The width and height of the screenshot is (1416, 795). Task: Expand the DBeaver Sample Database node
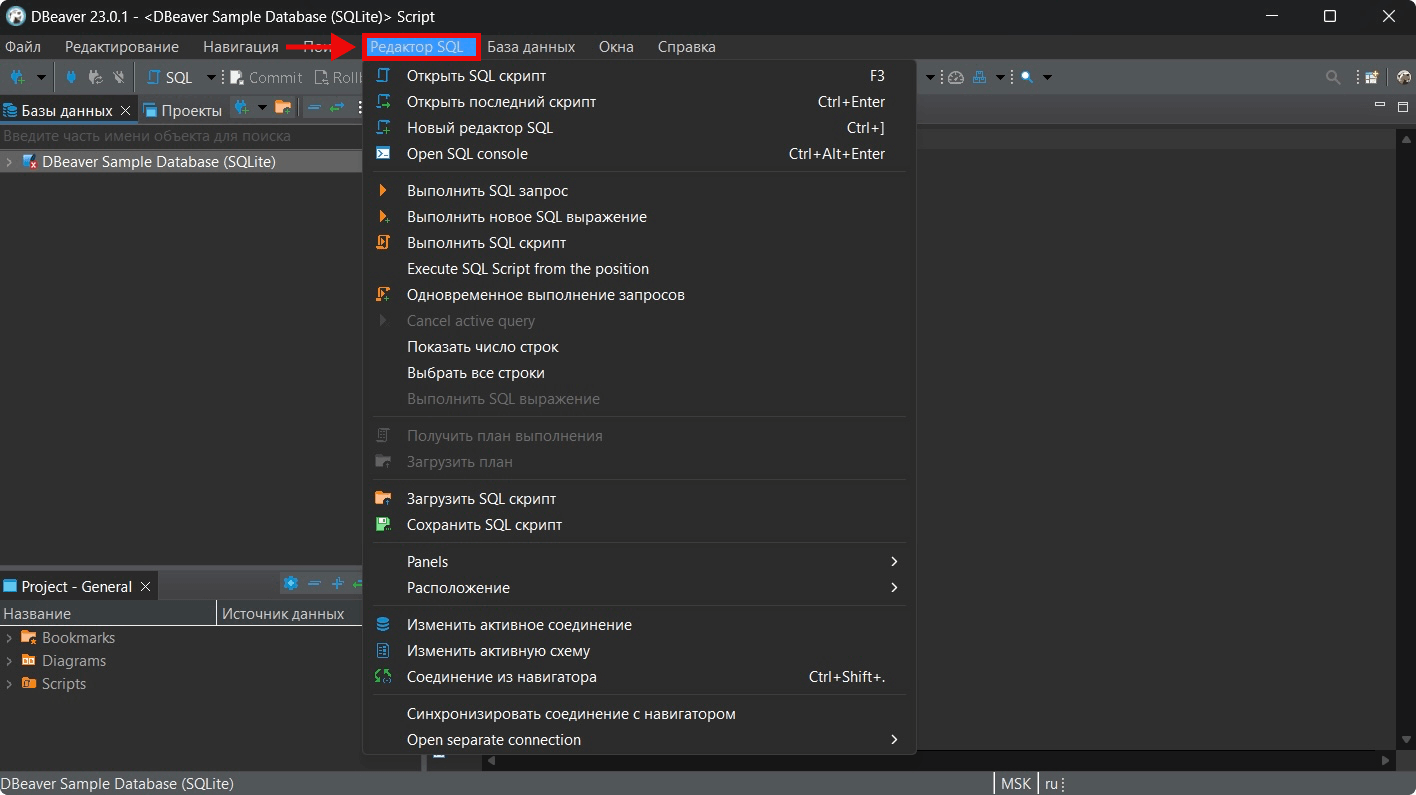click(9, 161)
